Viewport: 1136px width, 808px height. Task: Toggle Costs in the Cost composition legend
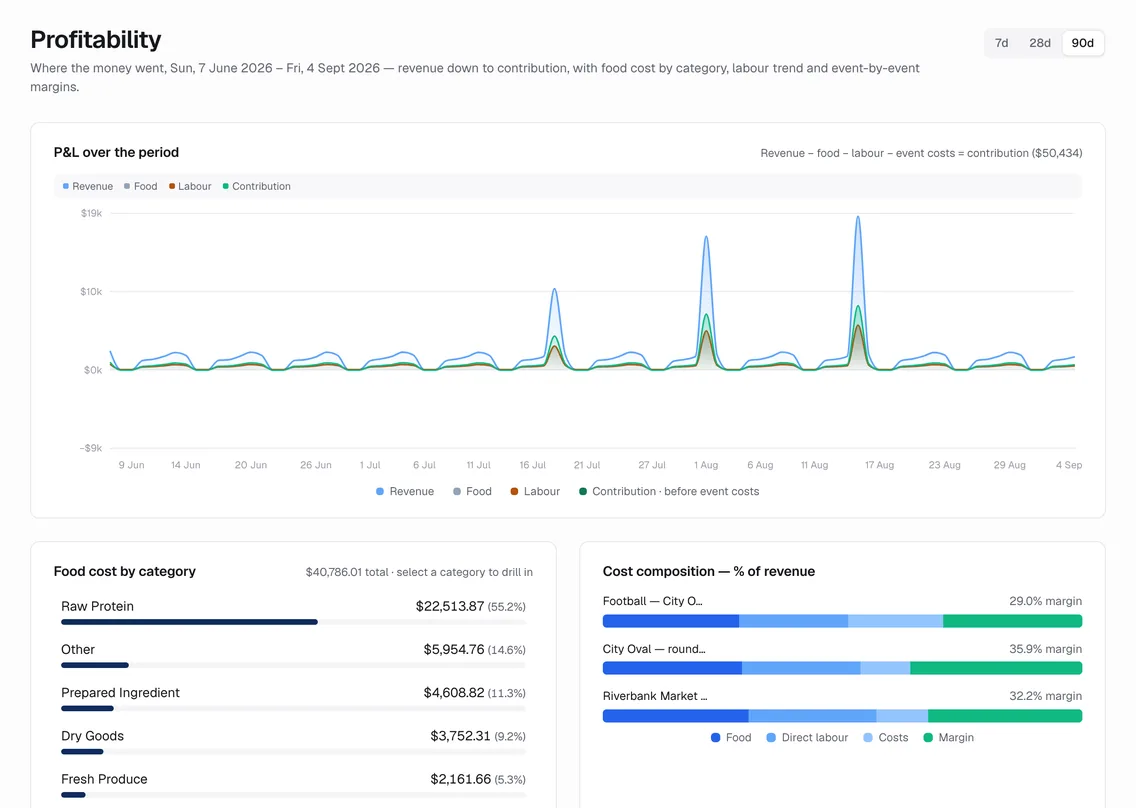(x=885, y=738)
